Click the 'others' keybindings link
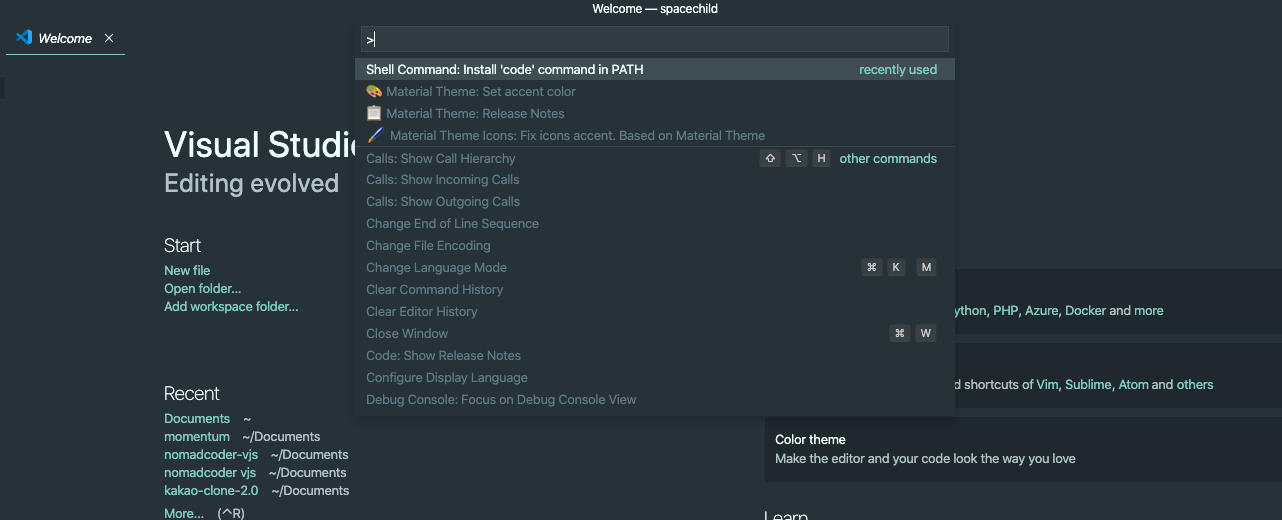Screen dimensions: 1282x520 pyautogui.click(x=1195, y=384)
